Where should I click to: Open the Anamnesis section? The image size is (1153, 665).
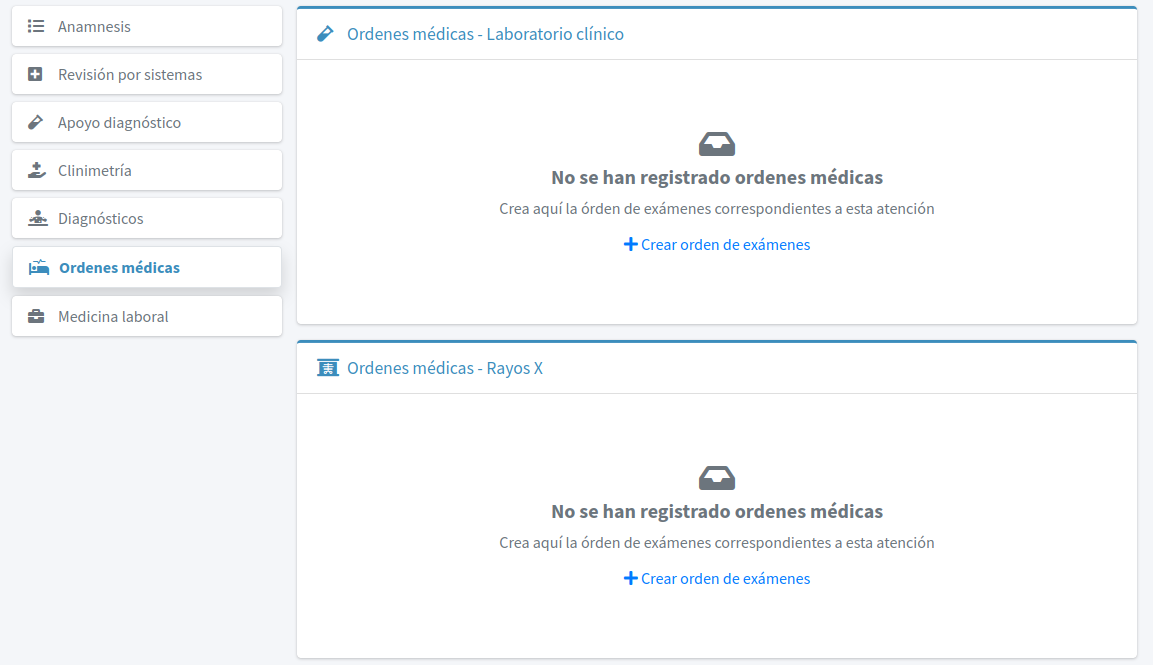coord(94,27)
